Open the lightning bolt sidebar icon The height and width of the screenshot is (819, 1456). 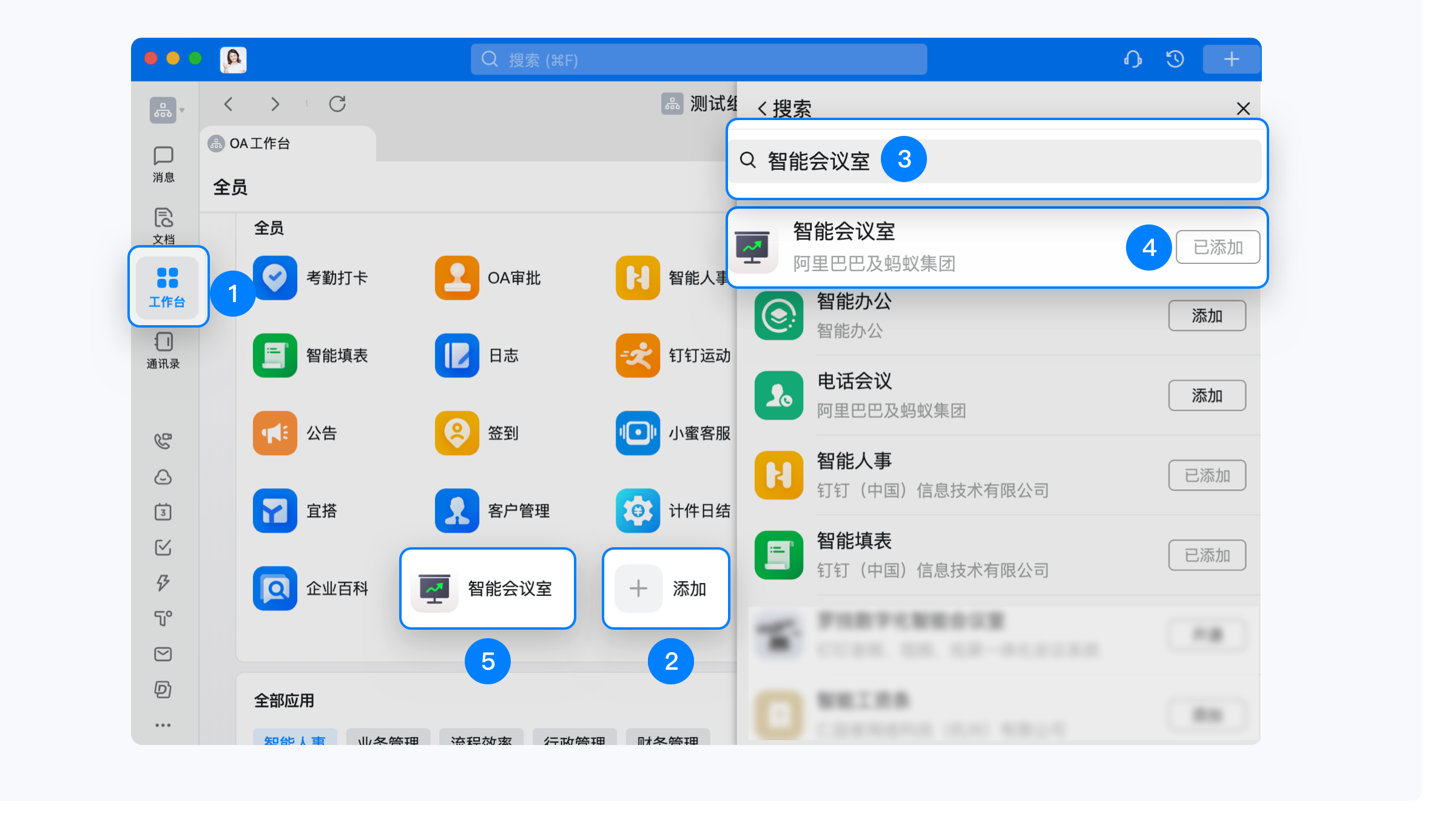[x=163, y=582]
